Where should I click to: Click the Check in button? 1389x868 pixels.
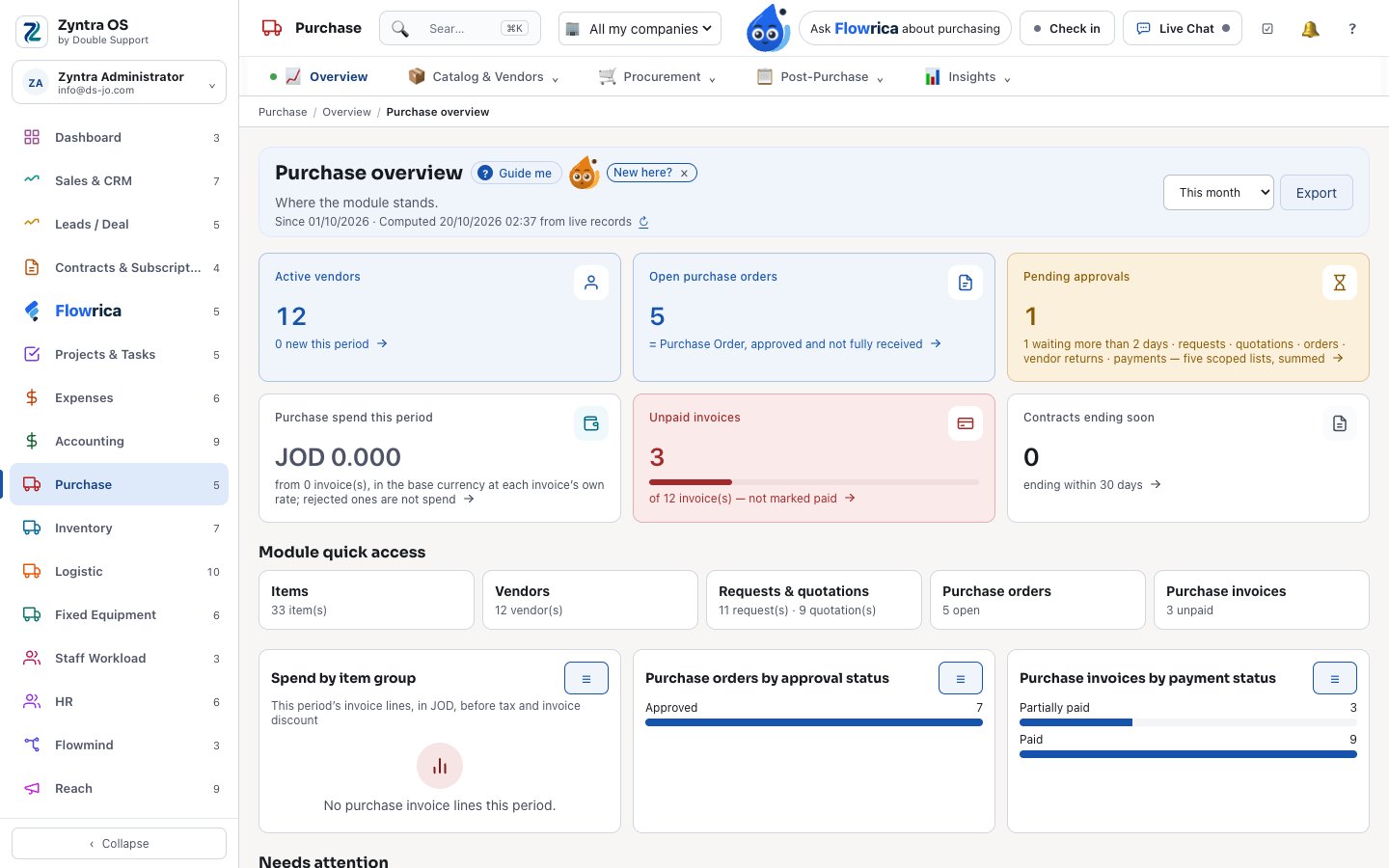(1067, 29)
